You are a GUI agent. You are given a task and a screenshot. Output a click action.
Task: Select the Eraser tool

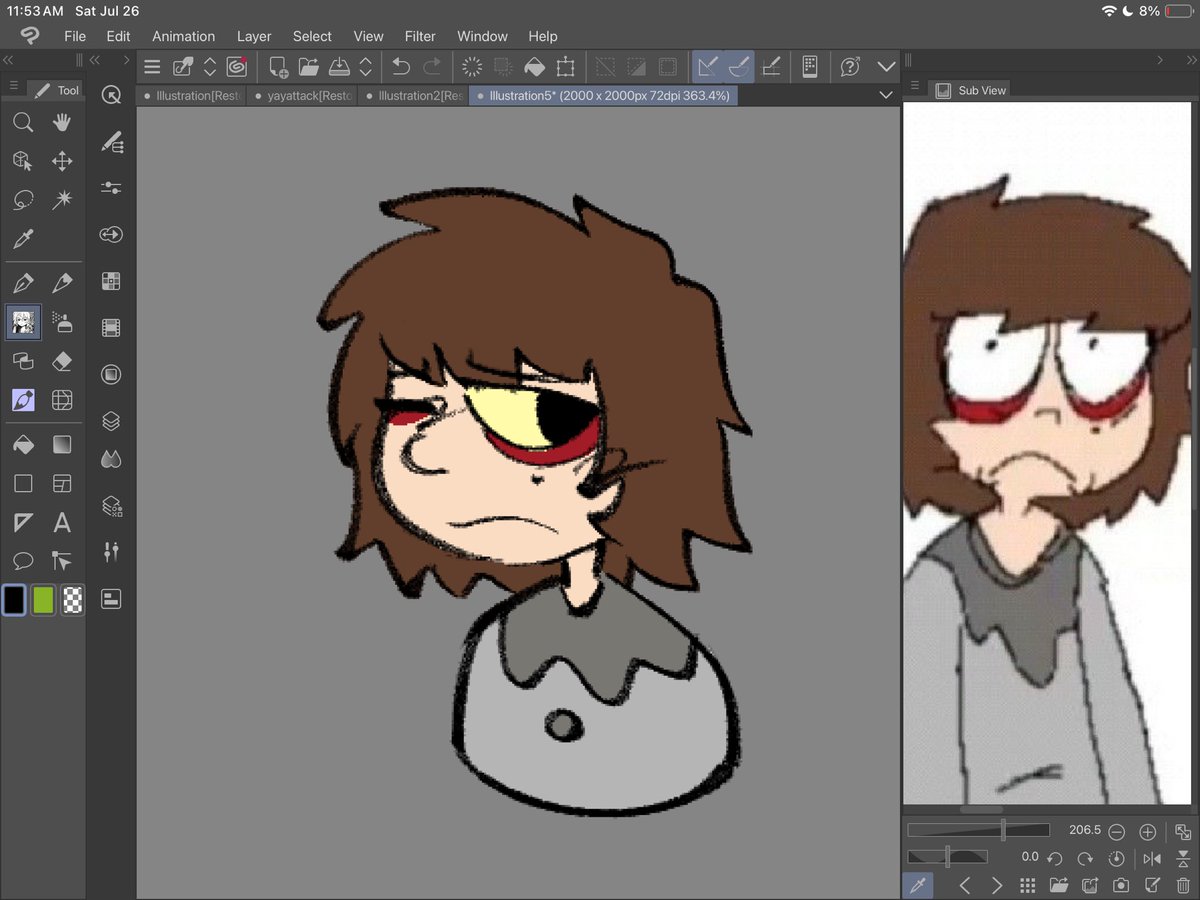(x=62, y=361)
